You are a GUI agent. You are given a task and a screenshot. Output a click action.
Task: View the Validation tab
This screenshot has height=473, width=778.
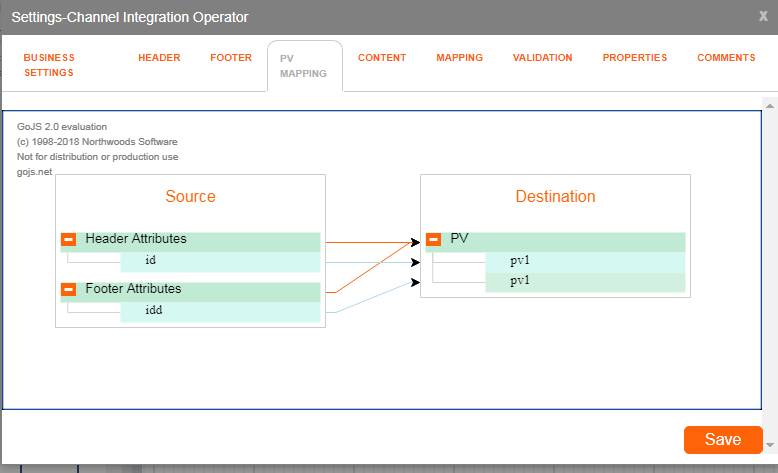542,58
